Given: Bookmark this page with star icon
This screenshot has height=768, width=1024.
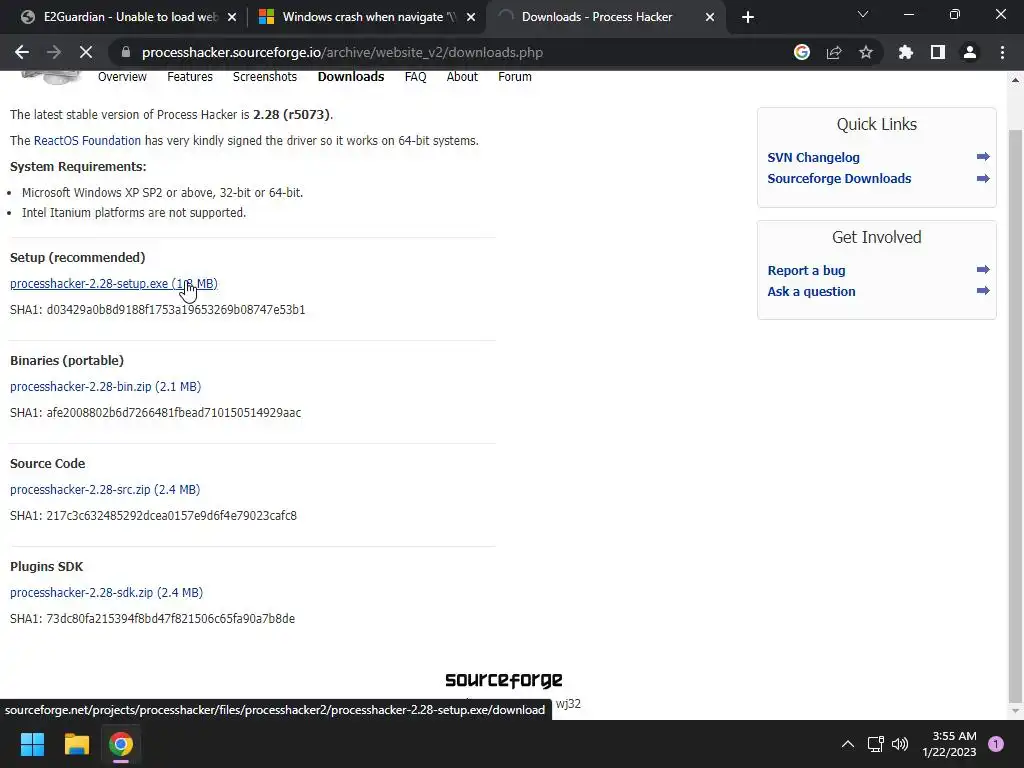Looking at the screenshot, I should (x=866, y=52).
